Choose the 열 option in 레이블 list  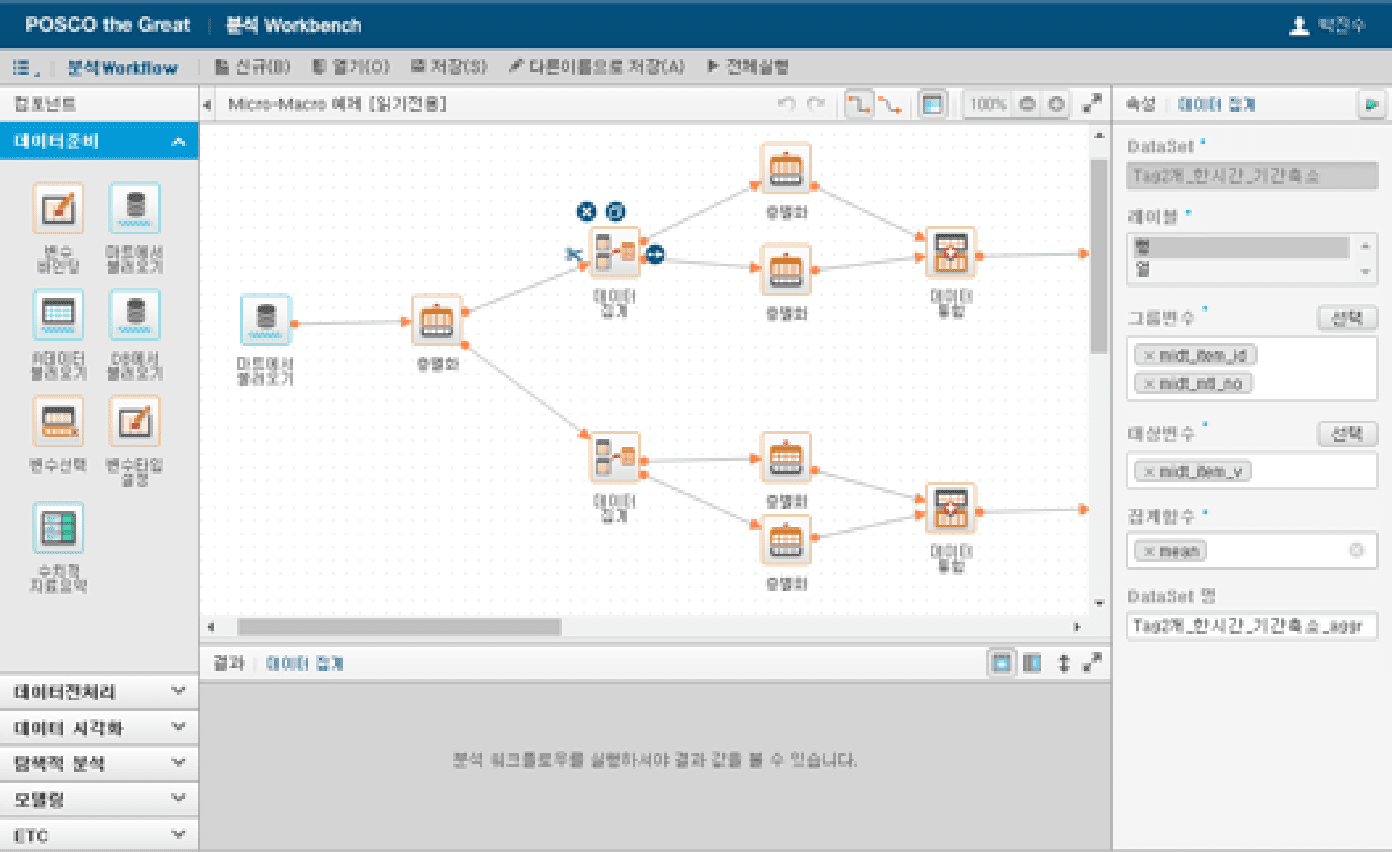[x=1240, y=269]
